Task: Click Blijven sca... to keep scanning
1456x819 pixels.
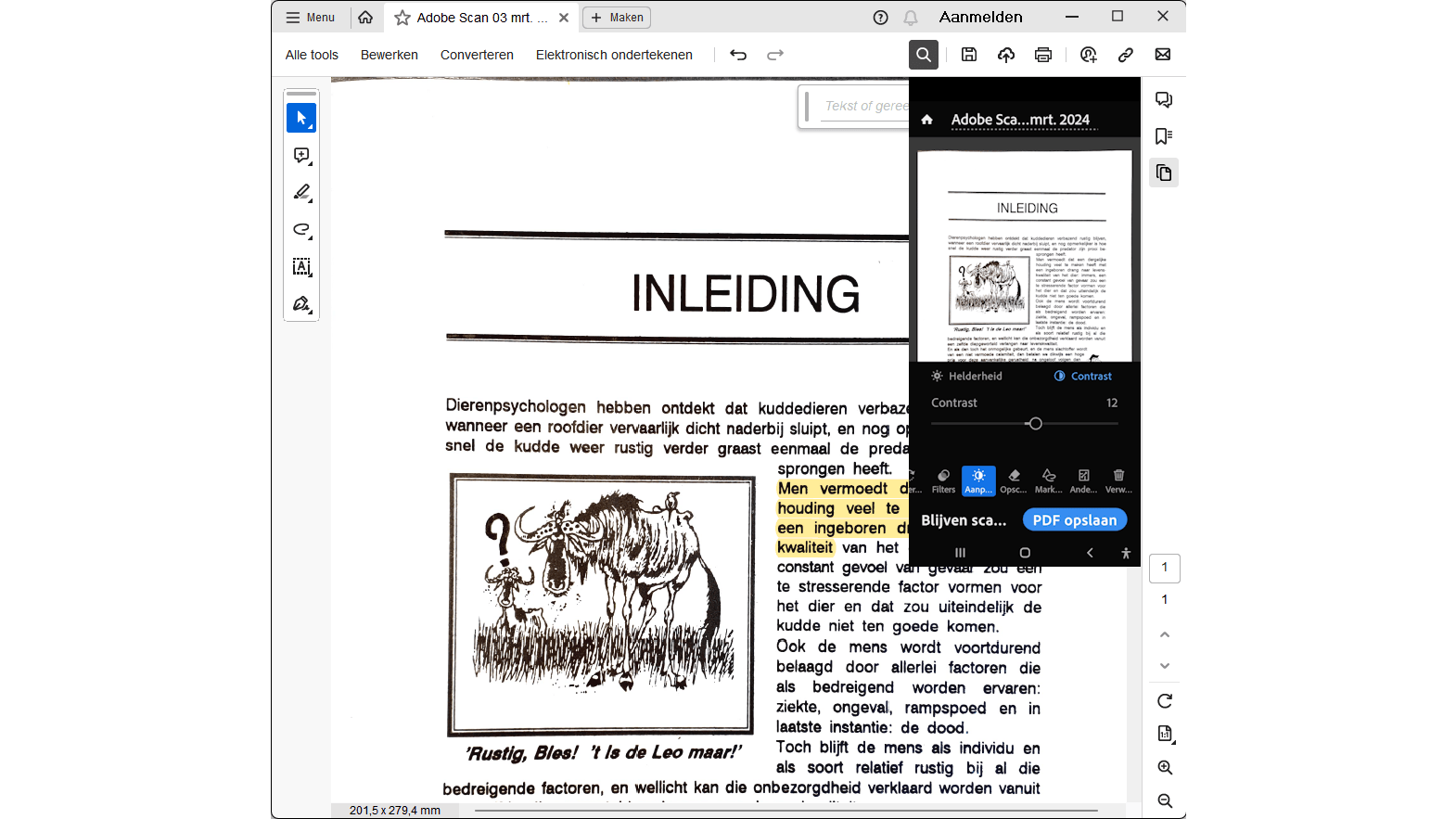Action: (x=964, y=520)
